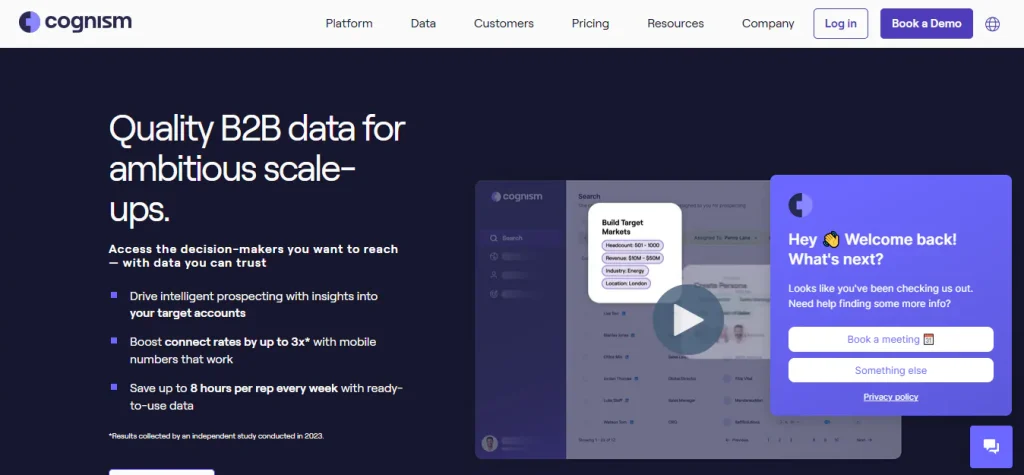
Task: Click the Cognism logo inside video preview
Action: tap(517, 197)
